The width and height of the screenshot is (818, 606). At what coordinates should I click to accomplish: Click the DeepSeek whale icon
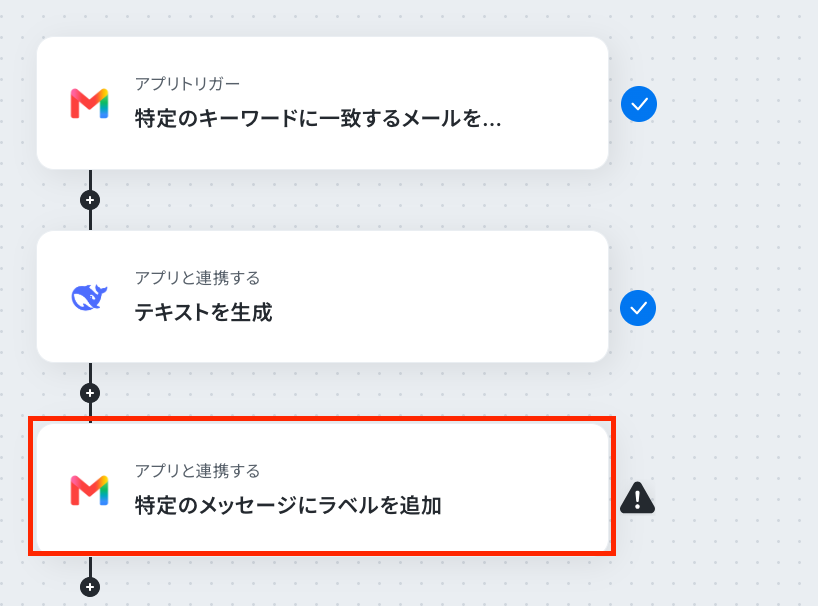click(89, 297)
